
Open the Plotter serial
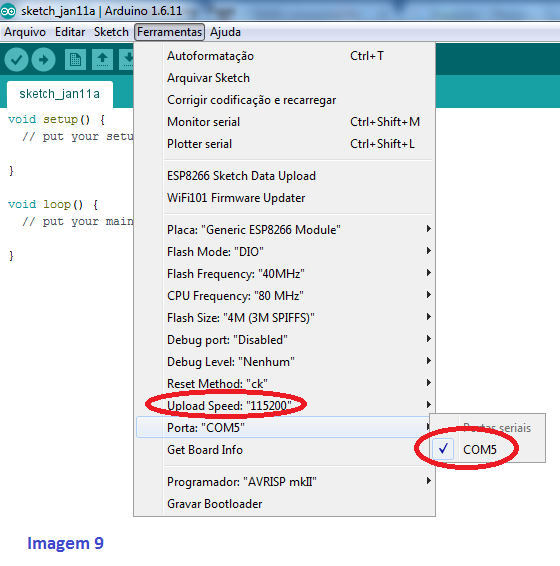click(x=285, y=144)
